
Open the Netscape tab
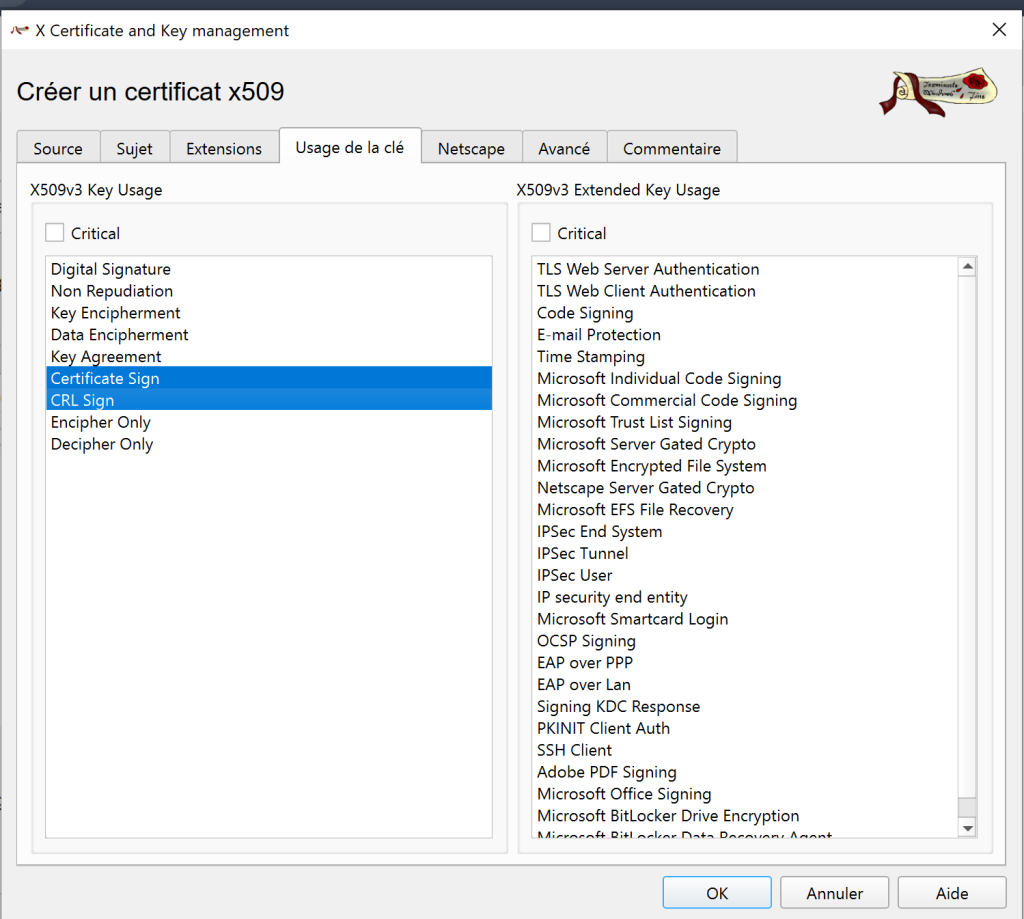[x=471, y=148]
